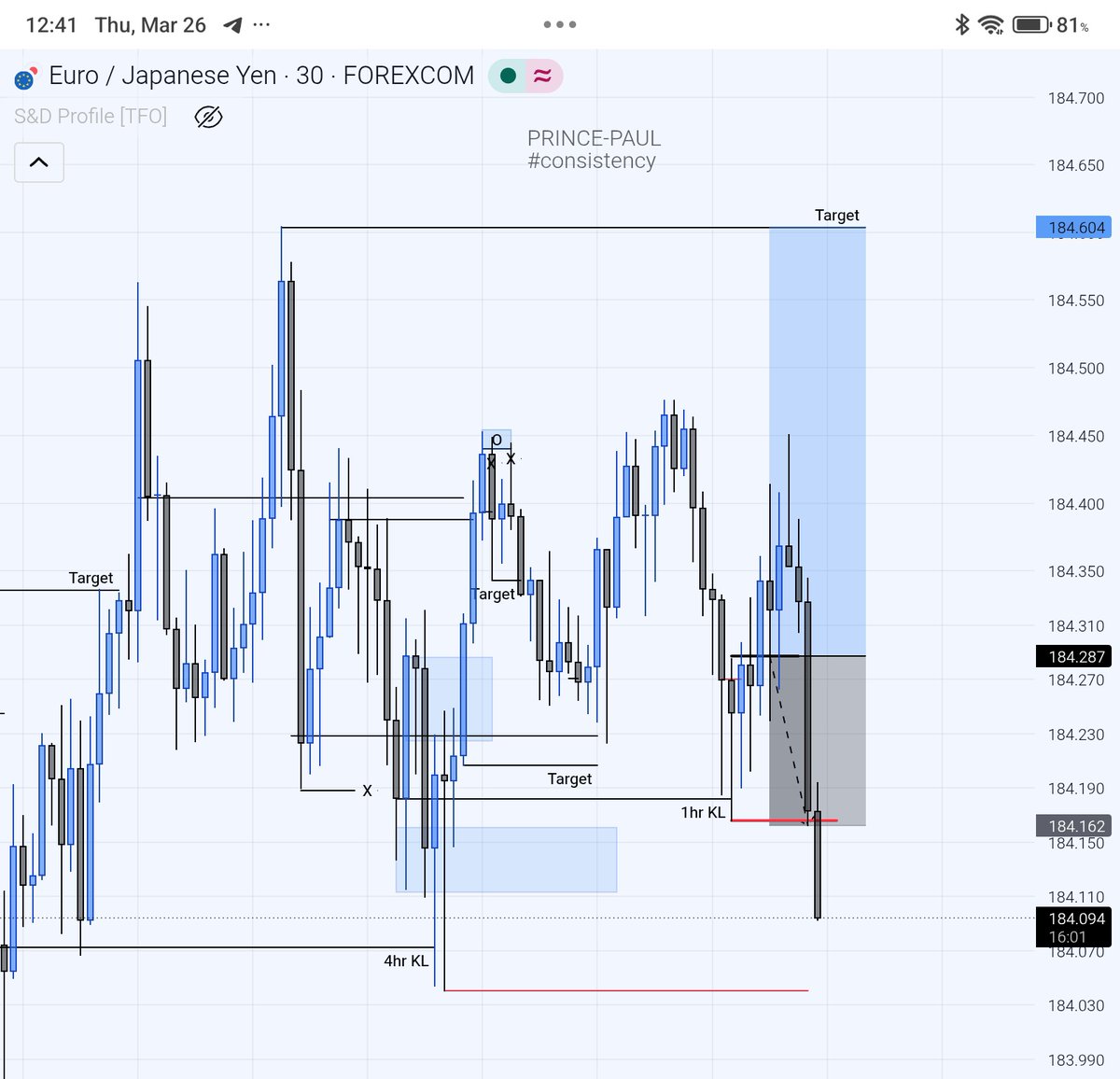Select the 184.162 stop price label

pos(1073,826)
